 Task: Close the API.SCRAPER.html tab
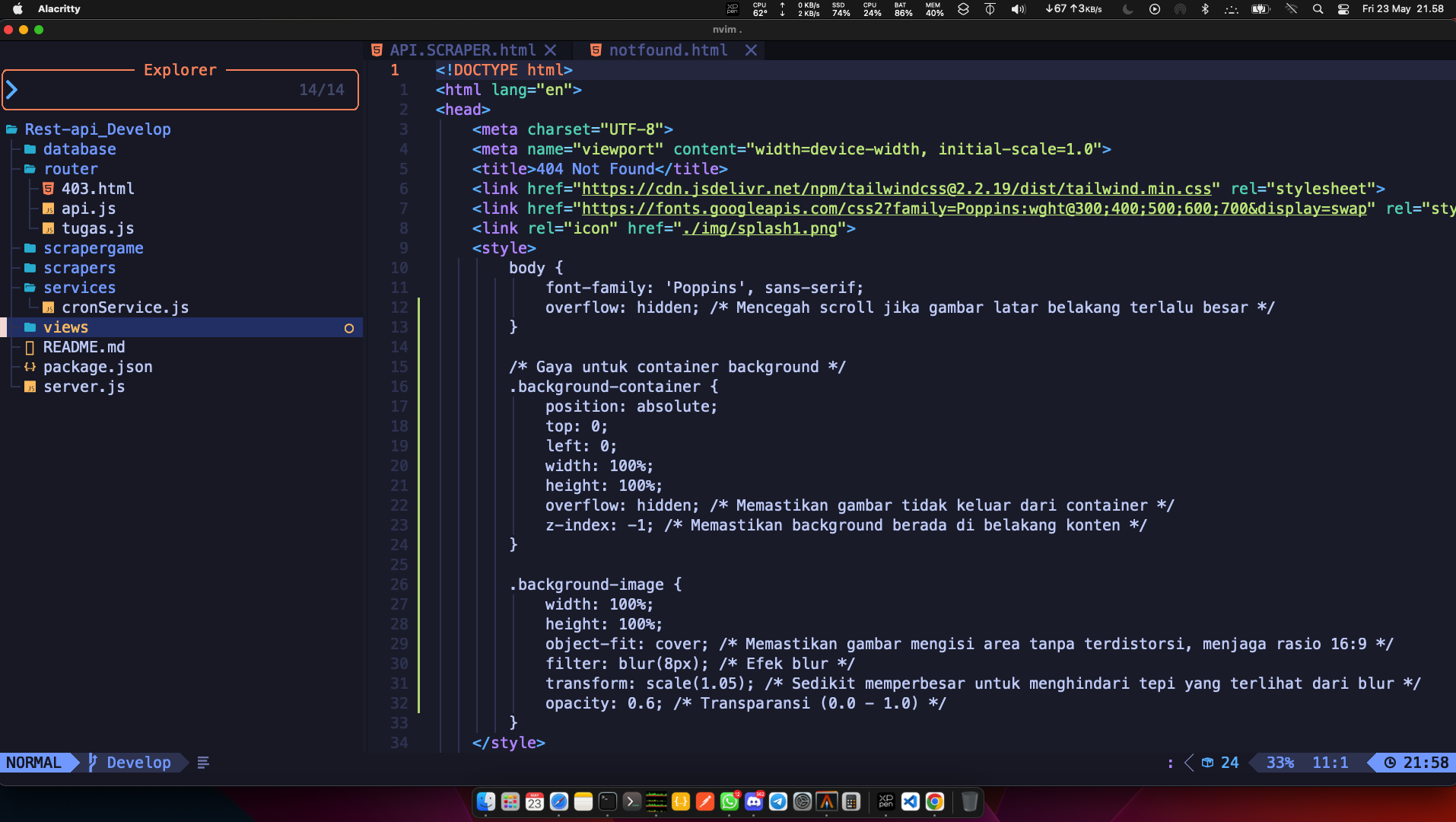(551, 50)
